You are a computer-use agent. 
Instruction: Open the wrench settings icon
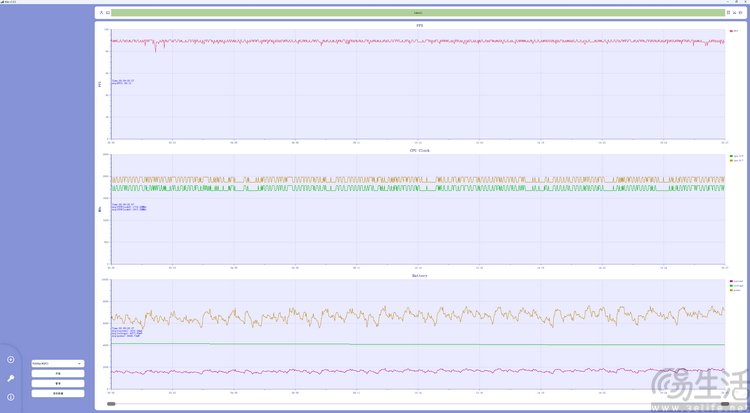pyautogui.click(x=11, y=378)
